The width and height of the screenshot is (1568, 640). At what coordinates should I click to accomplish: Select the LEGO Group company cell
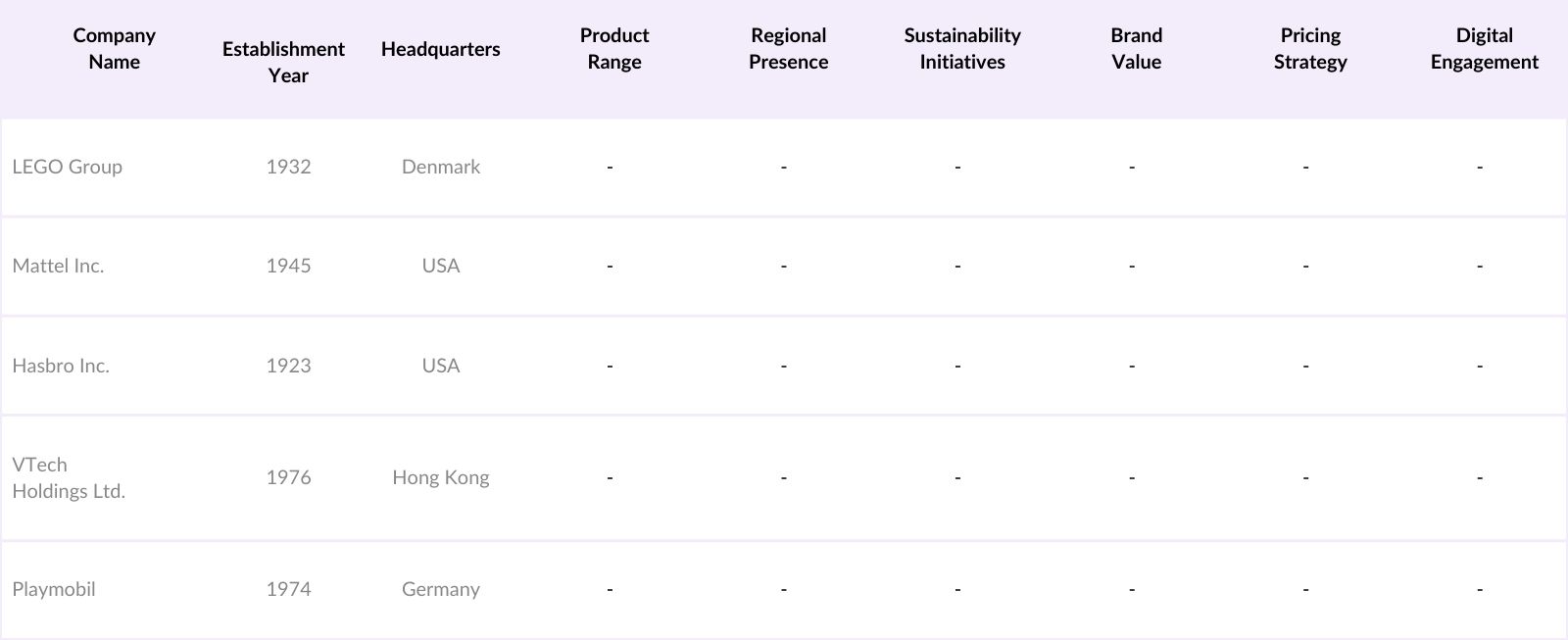tap(67, 167)
